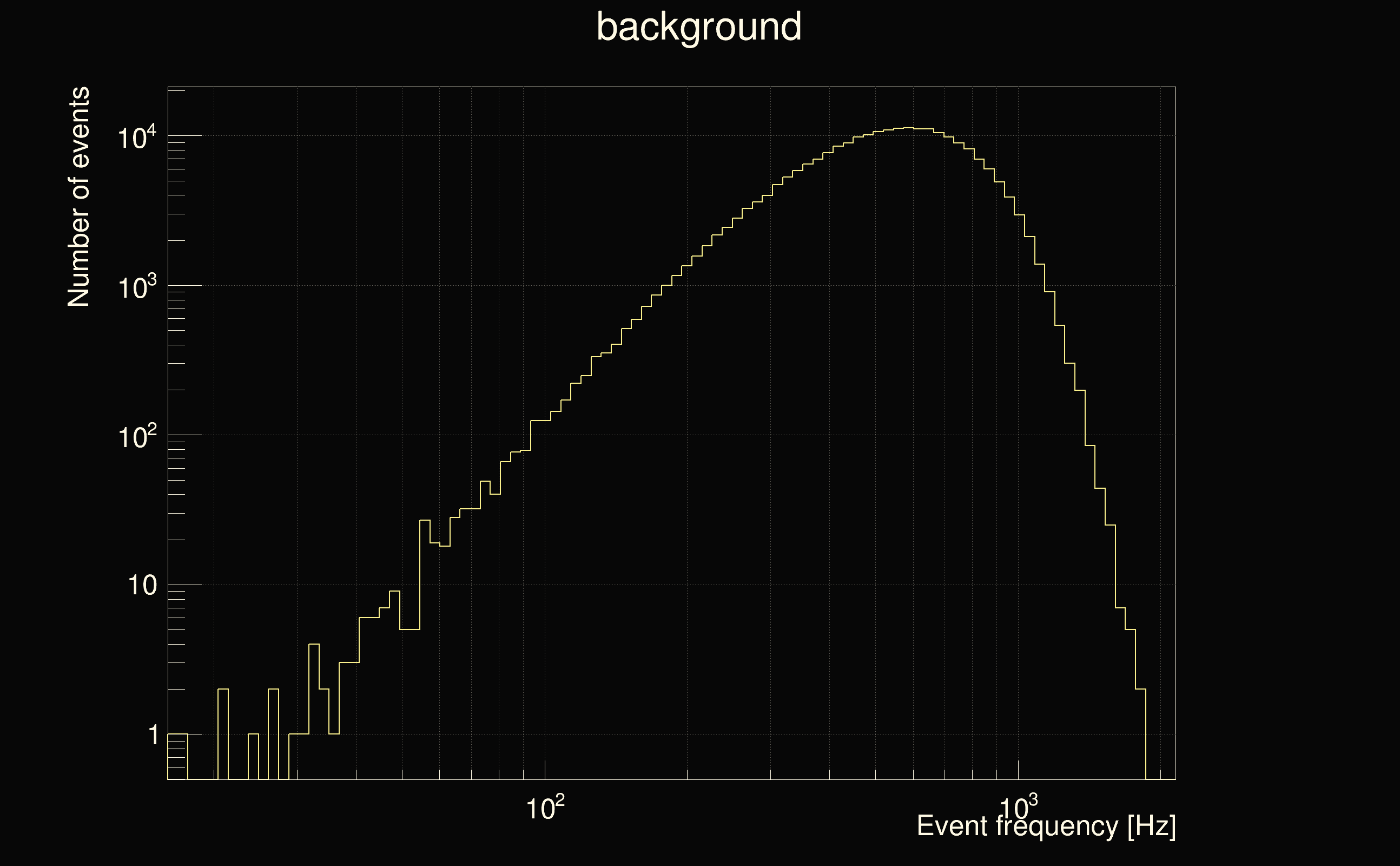This screenshot has height=866, width=1400.
Task: Click the histogram curve at 10^3 Hz gridline
Action: click(x=1019, y=215)
